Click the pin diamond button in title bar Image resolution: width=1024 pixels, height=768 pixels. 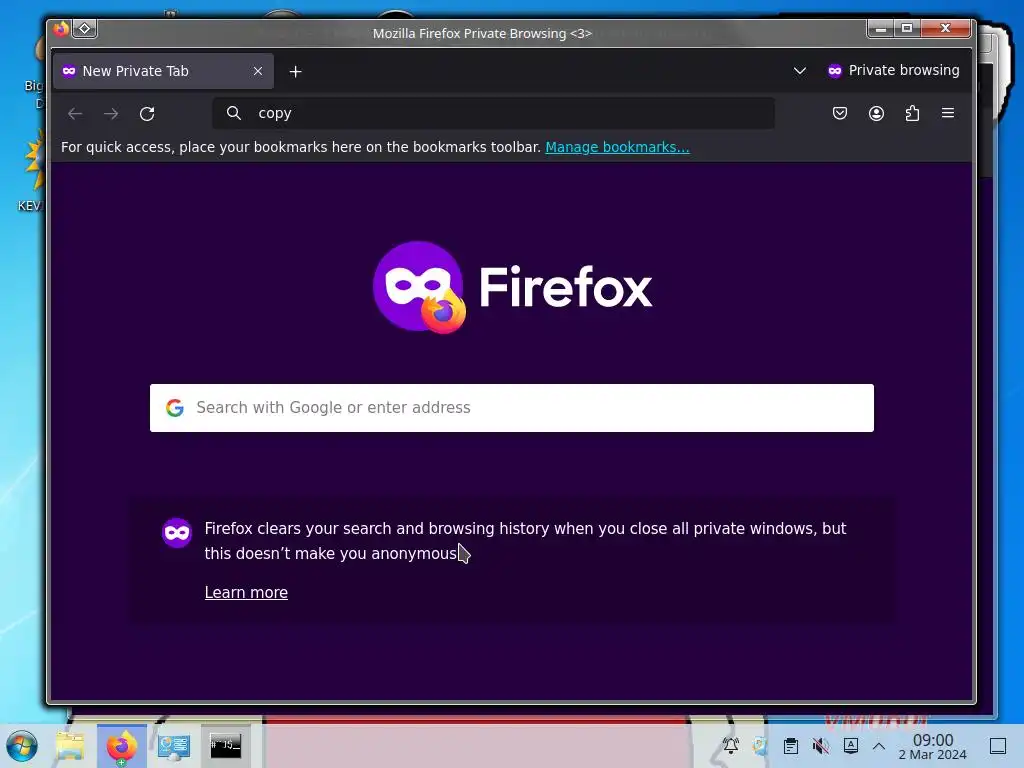(85, 29)
